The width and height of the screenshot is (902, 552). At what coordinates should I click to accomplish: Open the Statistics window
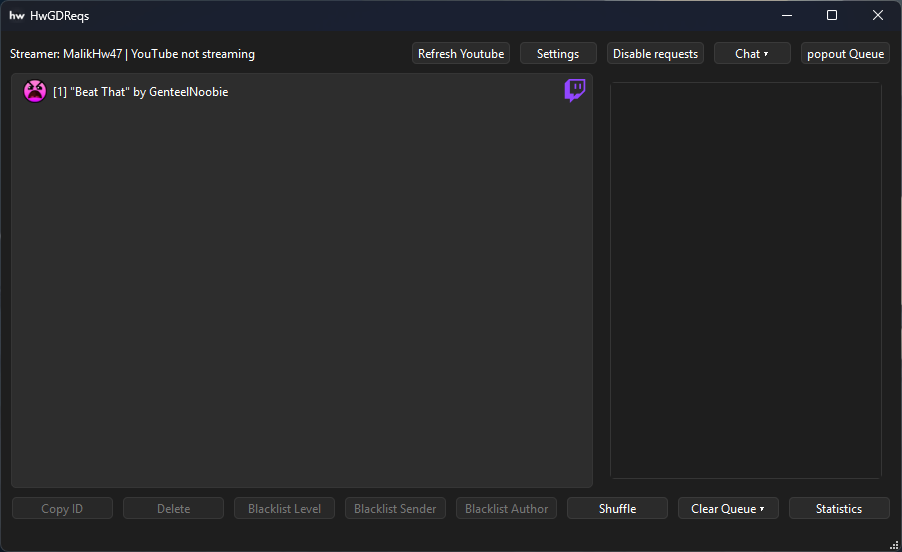(839, 508)
